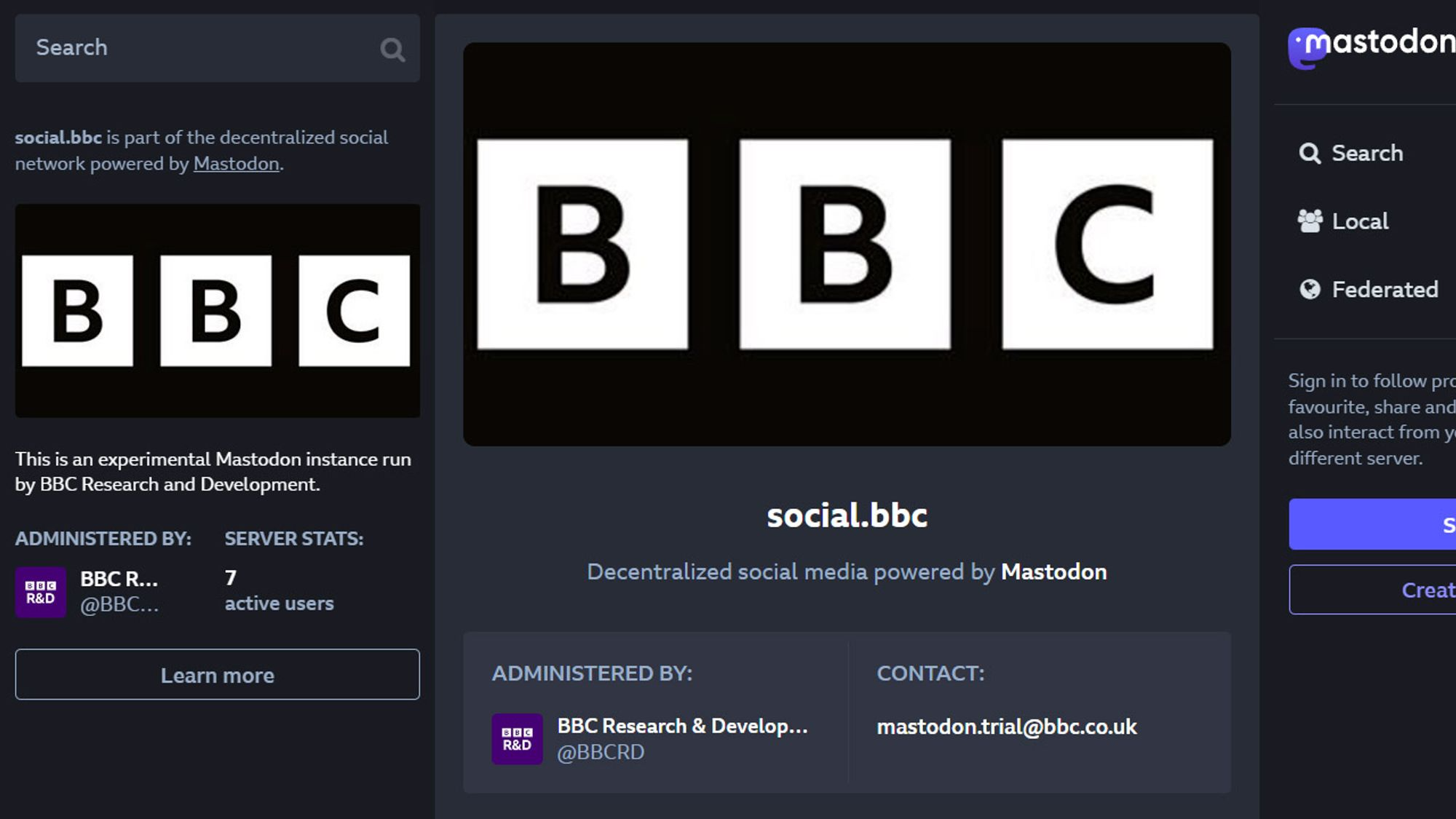
Task: Click the Search icon in the navigation sidebar
Action: tap(1310, 154)
